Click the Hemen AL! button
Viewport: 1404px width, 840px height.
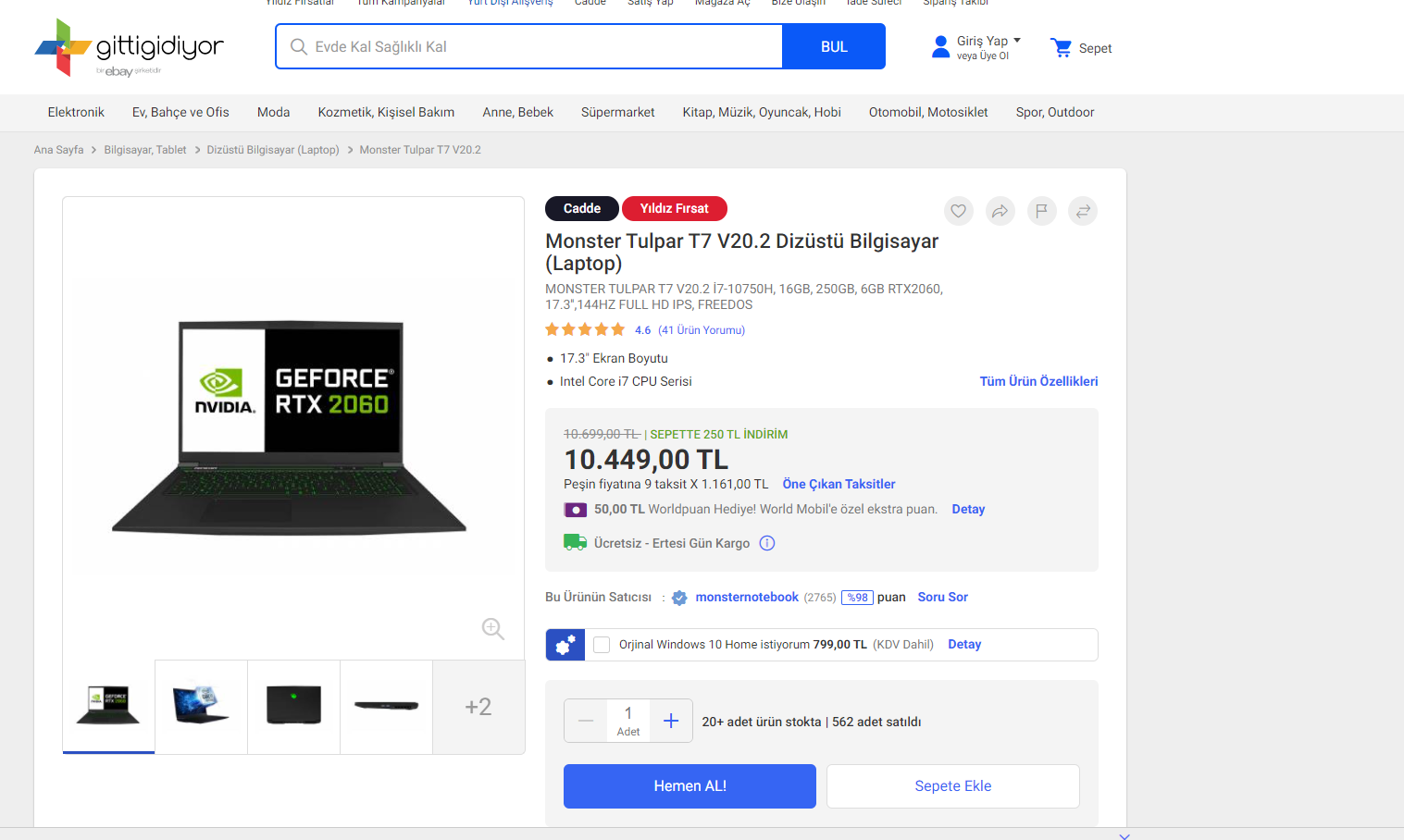tap(690, 786)
